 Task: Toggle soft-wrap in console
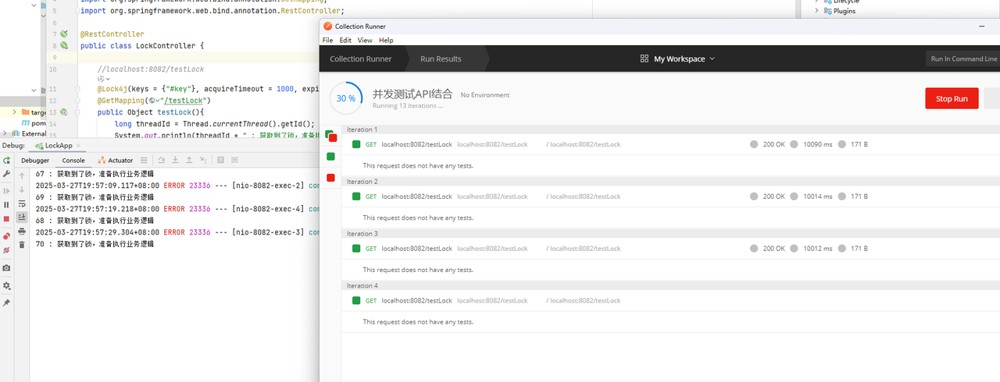pyautogui.click(x=22, y=203)
